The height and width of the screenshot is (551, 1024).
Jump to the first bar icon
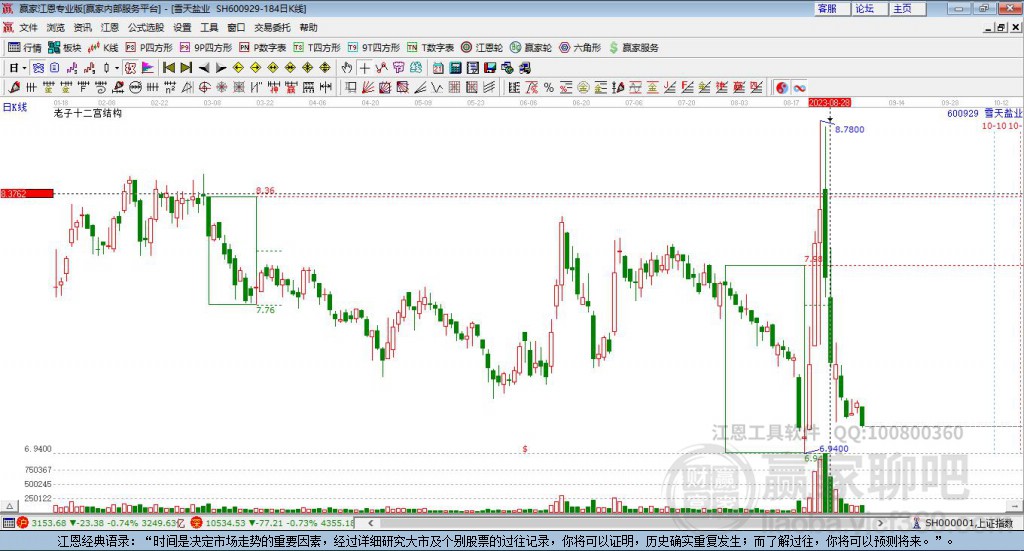point(168,68)
